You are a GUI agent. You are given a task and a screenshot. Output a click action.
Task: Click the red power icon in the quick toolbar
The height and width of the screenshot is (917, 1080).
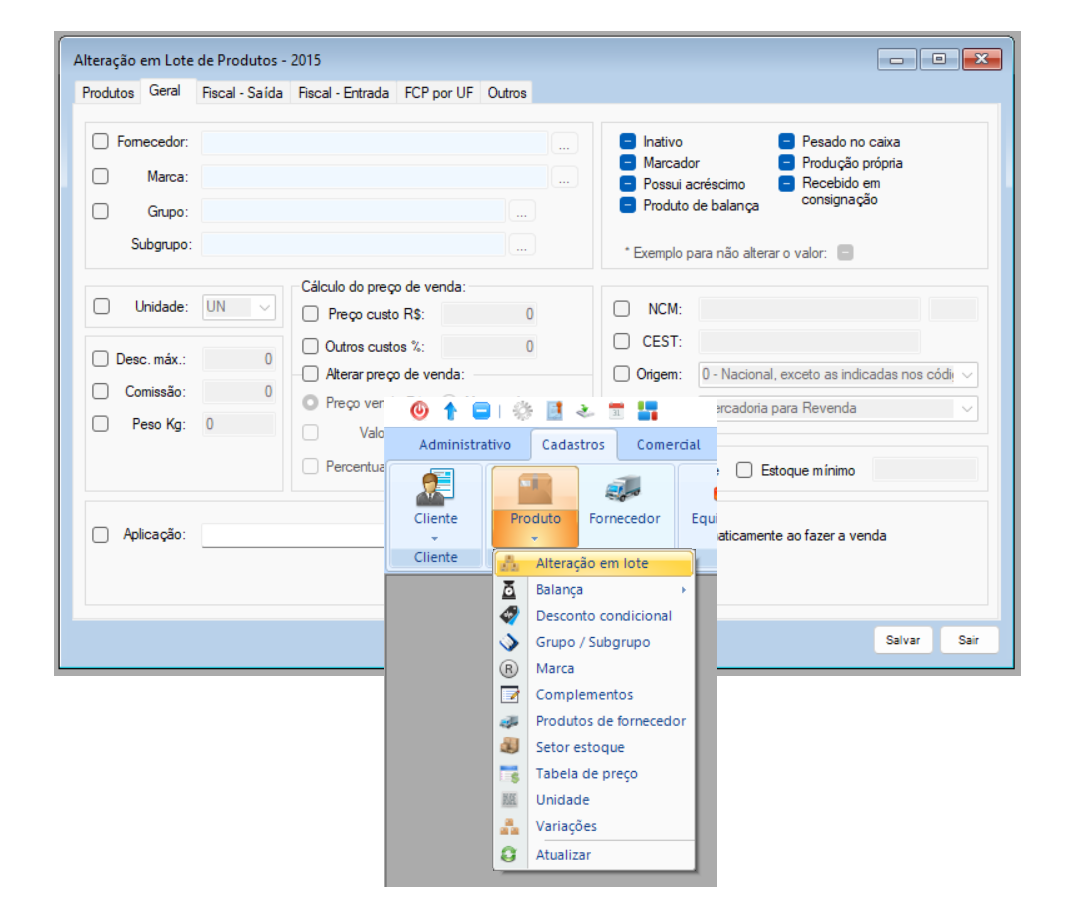420,411
